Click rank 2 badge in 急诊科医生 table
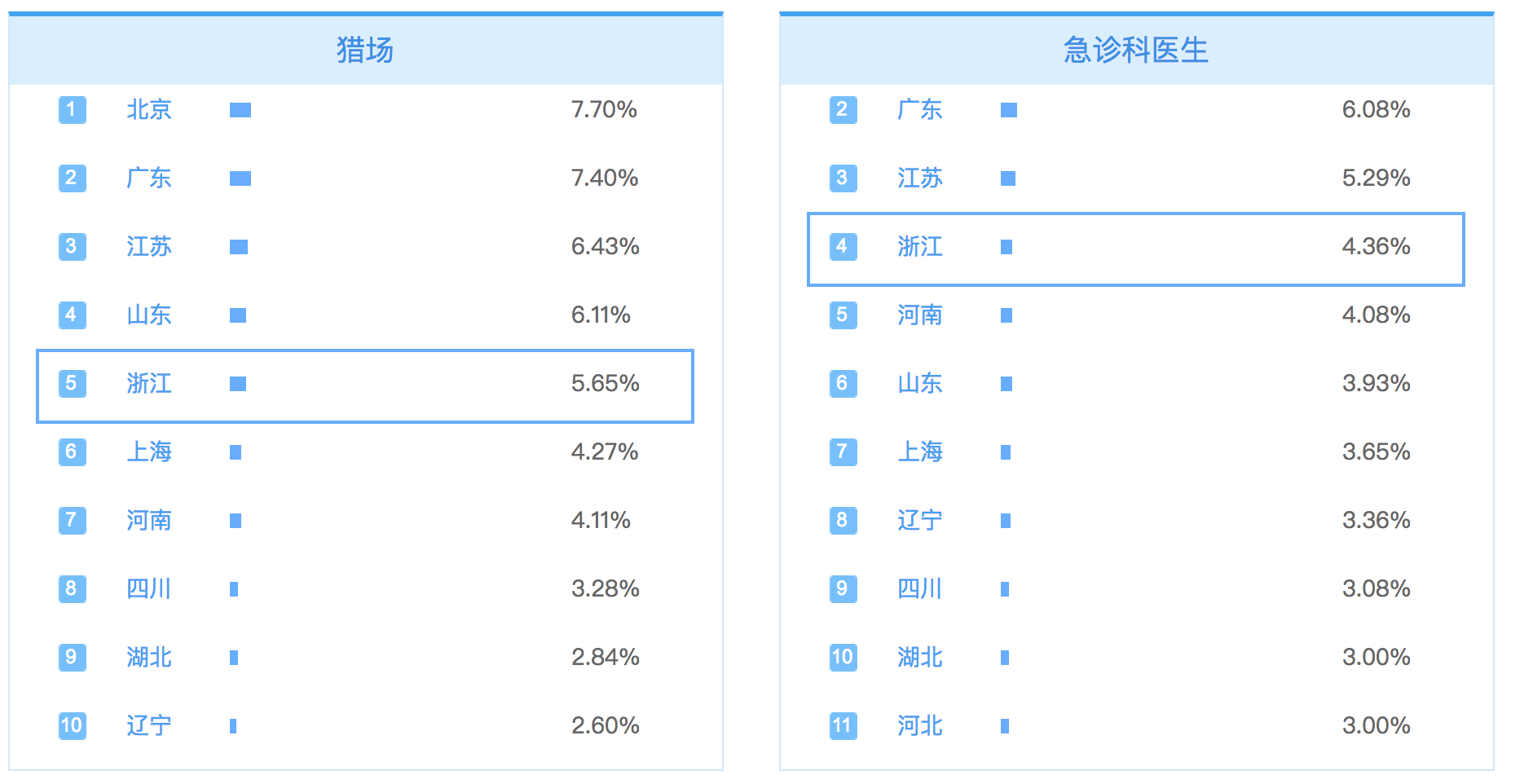1524x784 pixels. (x=843, y=109)
